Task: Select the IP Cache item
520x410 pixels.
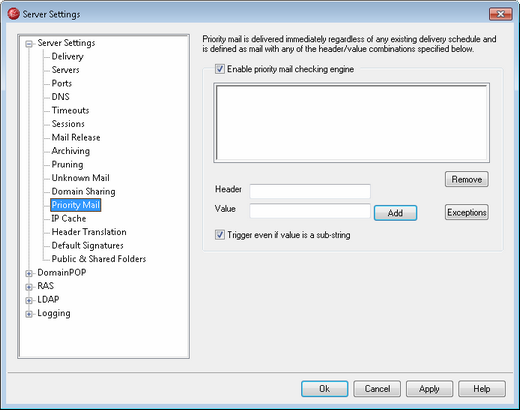Action: (69, 218)
